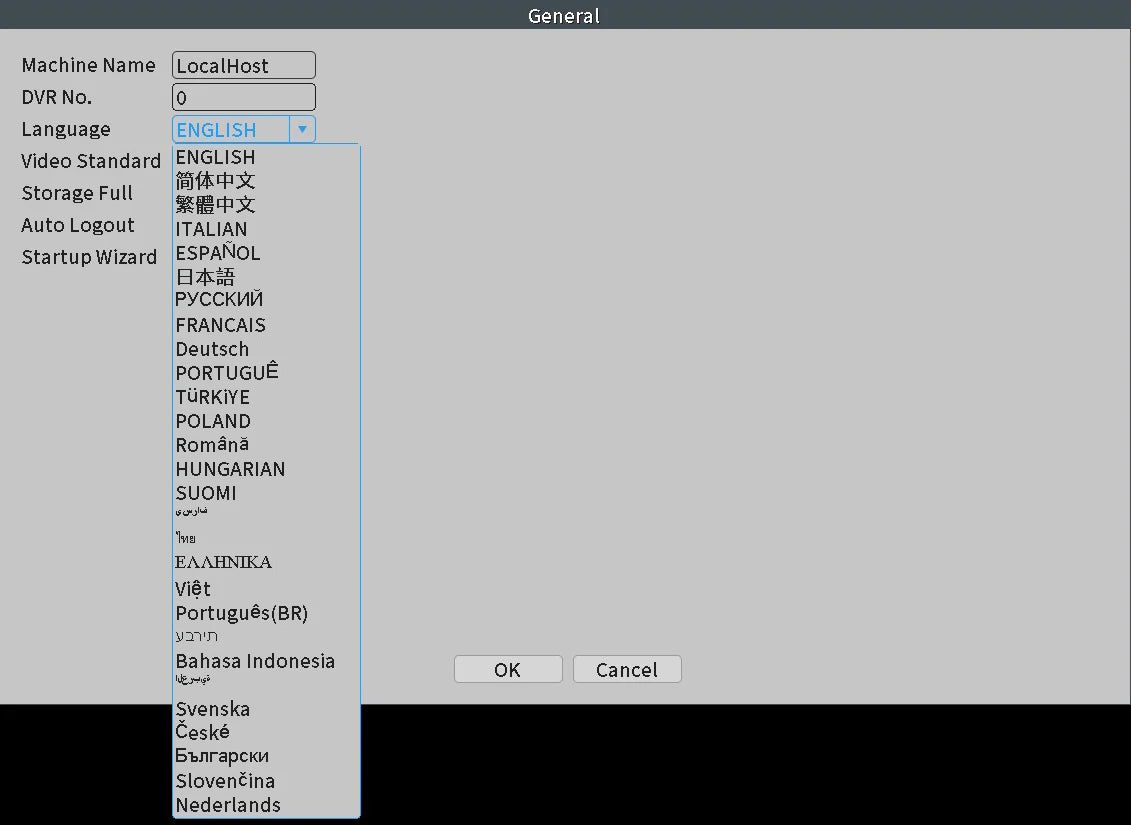Focus the DVR No. input field
Image resolution: width=1131 pixels, height=825 pixels.
pos(244,97)
